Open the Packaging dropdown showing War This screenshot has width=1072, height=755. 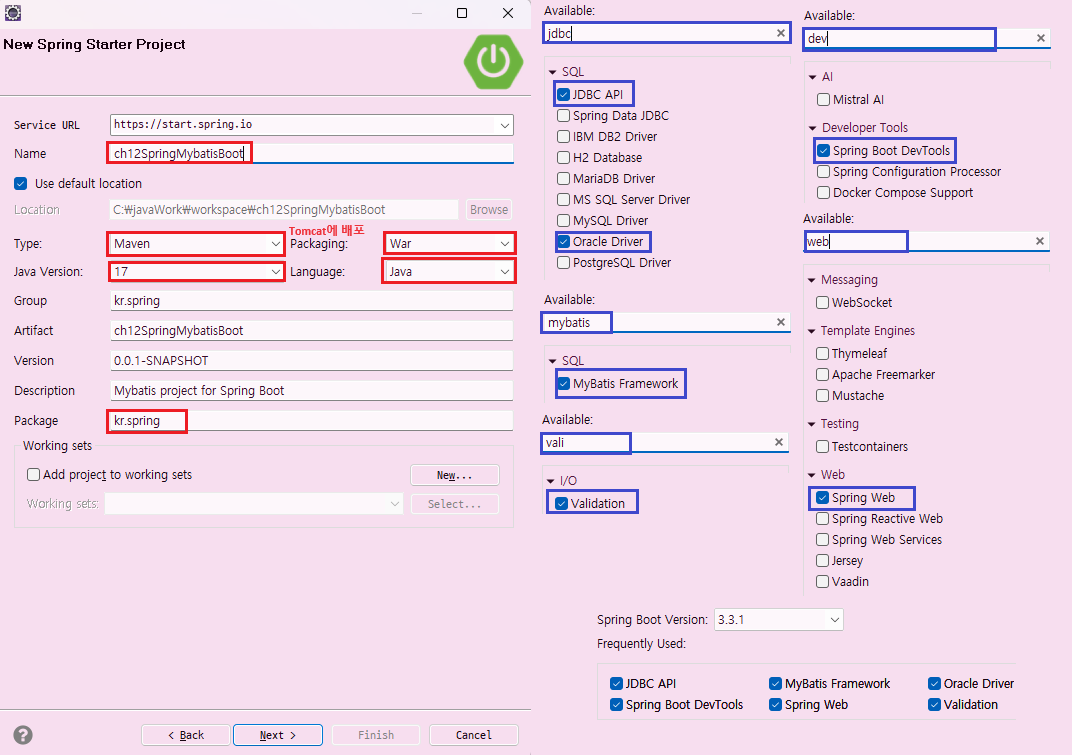tap(505, 243)
